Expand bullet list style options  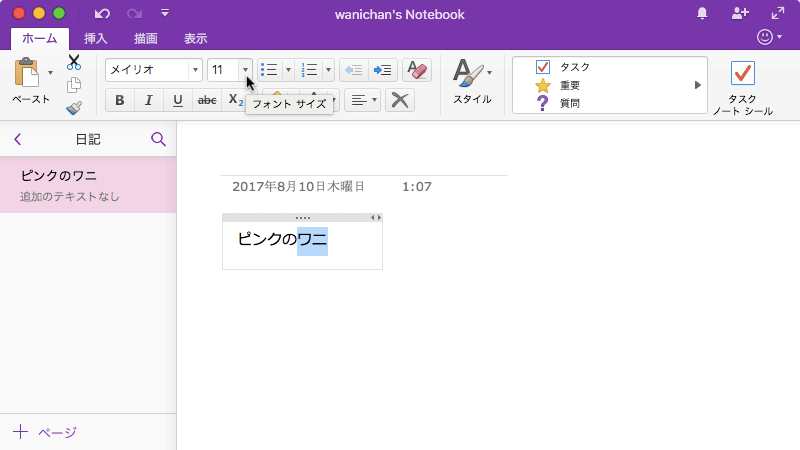tap(288, 70)
